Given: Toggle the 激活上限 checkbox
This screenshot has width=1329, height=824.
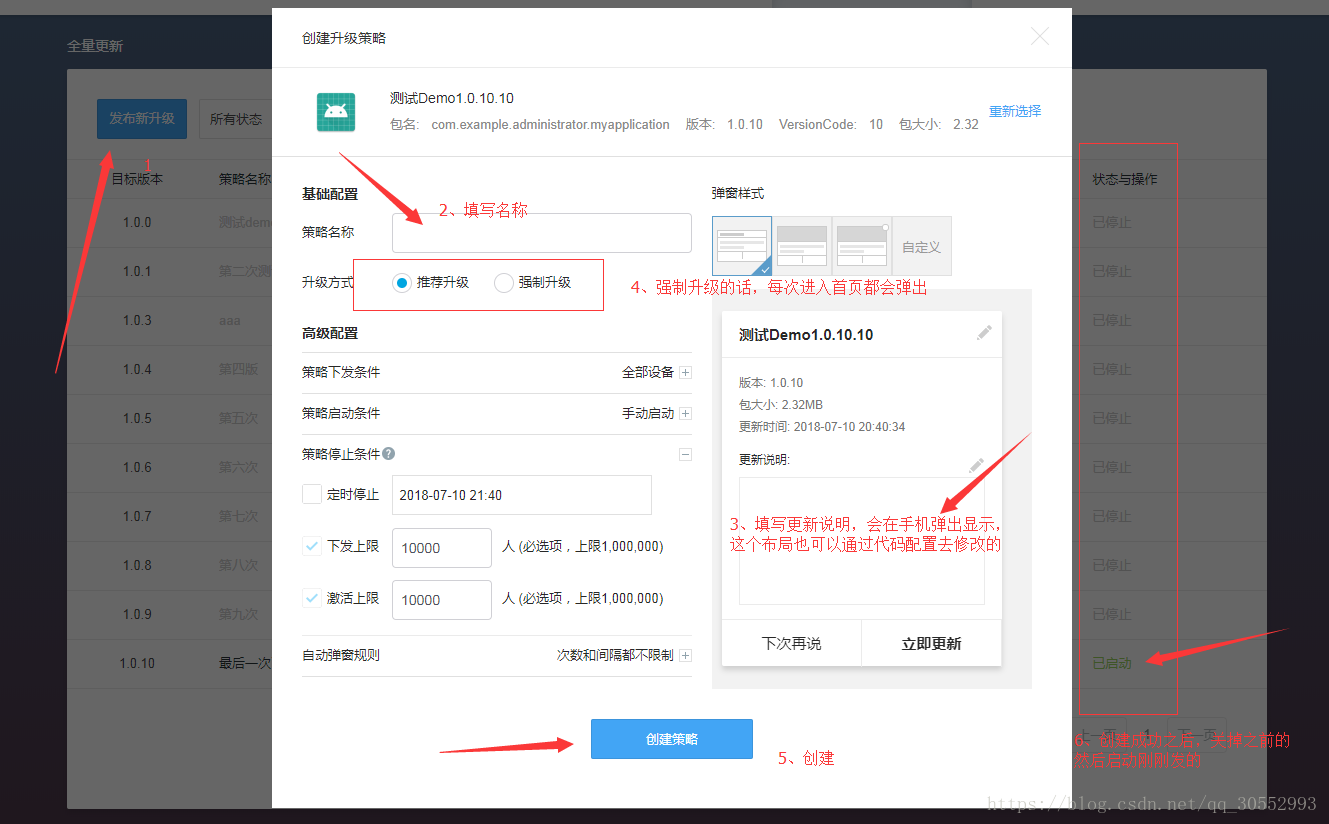Looking at the screenshot, I should (312, 598).
